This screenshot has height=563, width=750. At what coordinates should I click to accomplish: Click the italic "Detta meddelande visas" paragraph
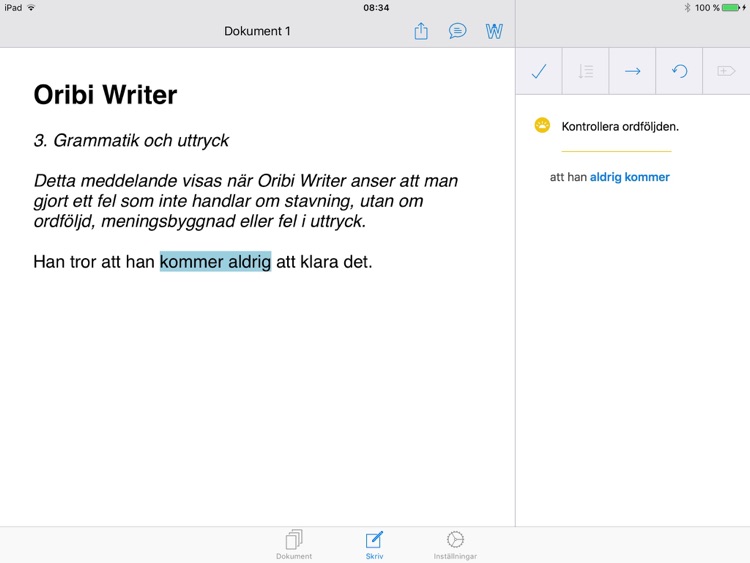click(x=245, y=201)
